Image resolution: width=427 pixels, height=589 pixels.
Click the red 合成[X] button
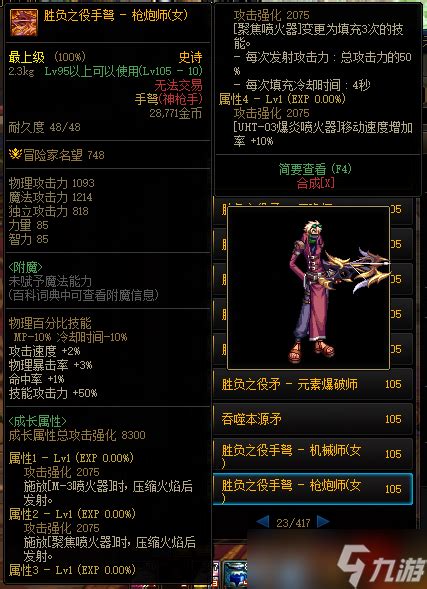point(315,183)
